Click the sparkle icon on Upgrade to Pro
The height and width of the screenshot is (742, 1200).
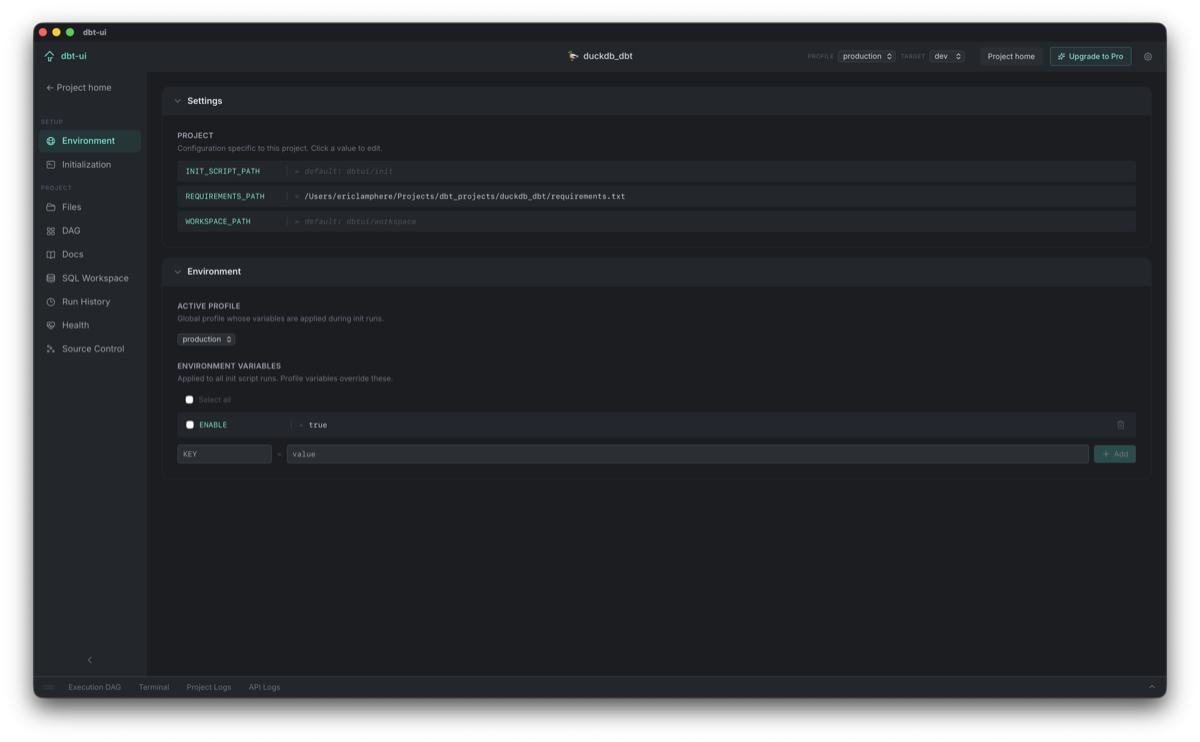pos(1061,57)
